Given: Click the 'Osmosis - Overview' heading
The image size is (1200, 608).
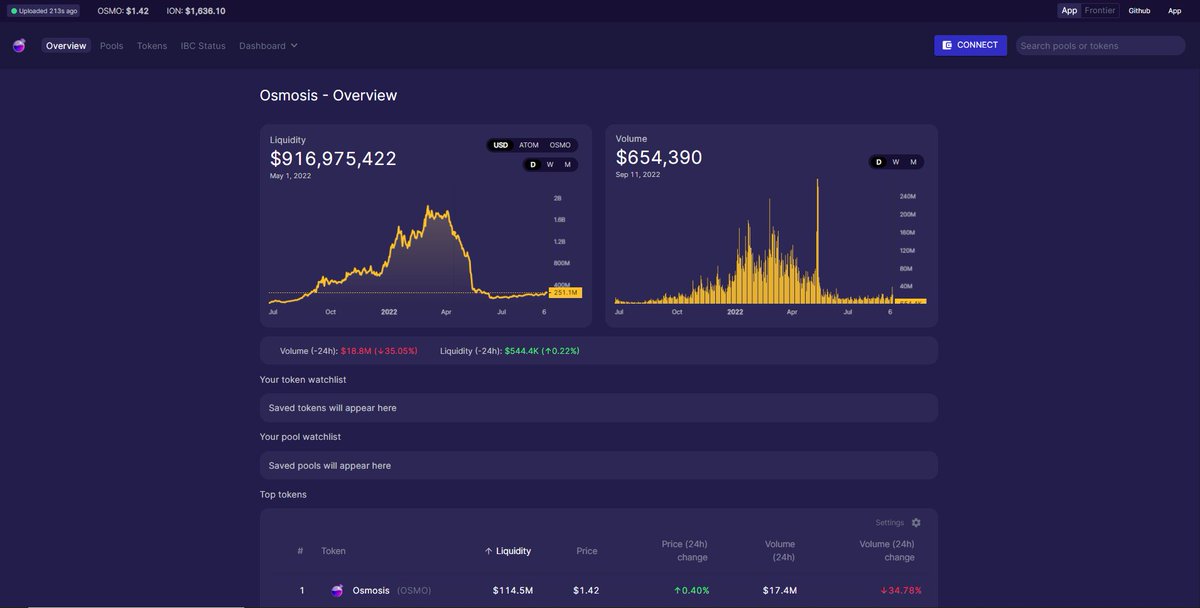Looking at the screenshot, I should 328,96.
